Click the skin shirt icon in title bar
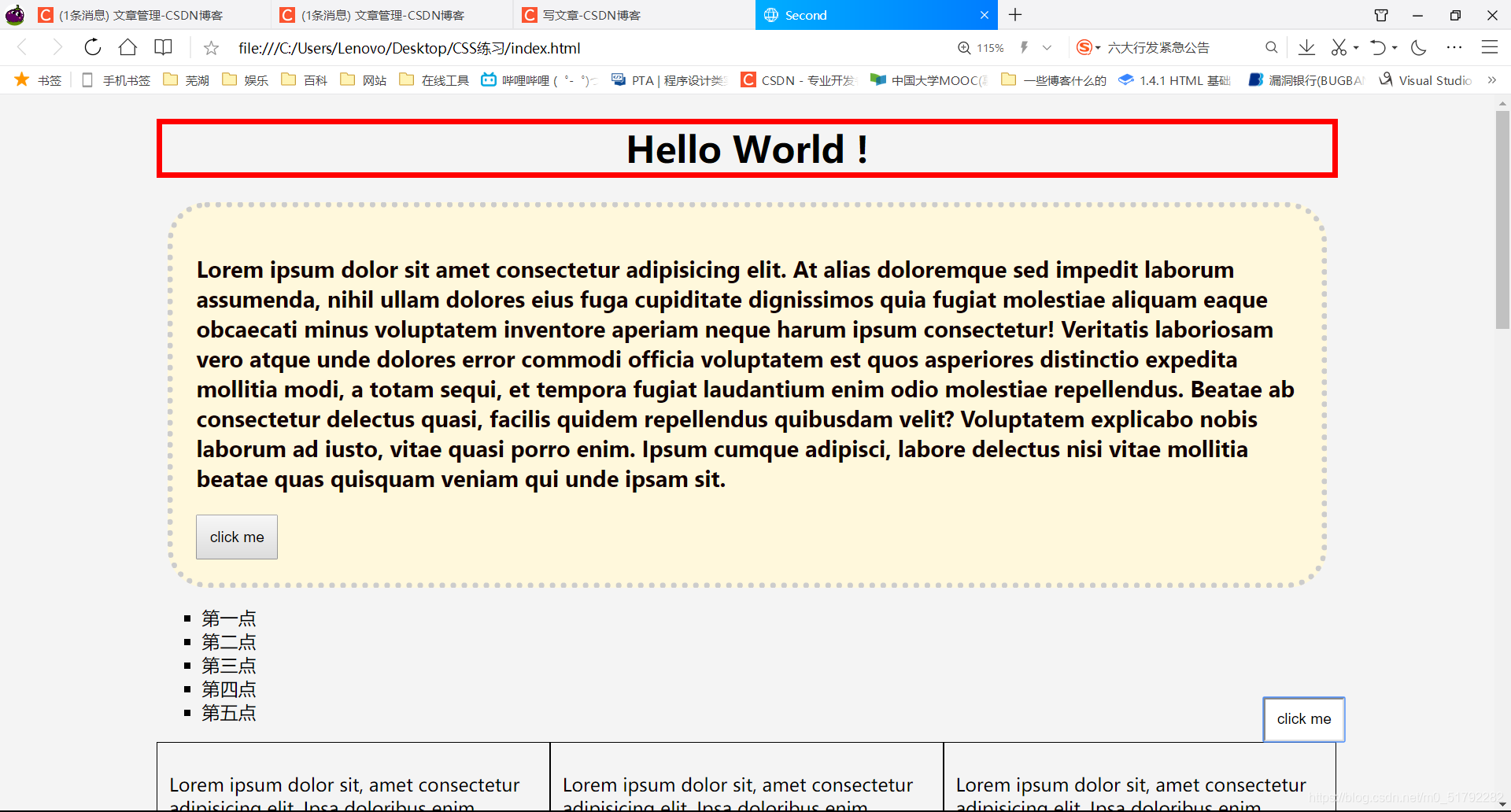The width and height of the screenshot is (1511, 812). 1381,15
